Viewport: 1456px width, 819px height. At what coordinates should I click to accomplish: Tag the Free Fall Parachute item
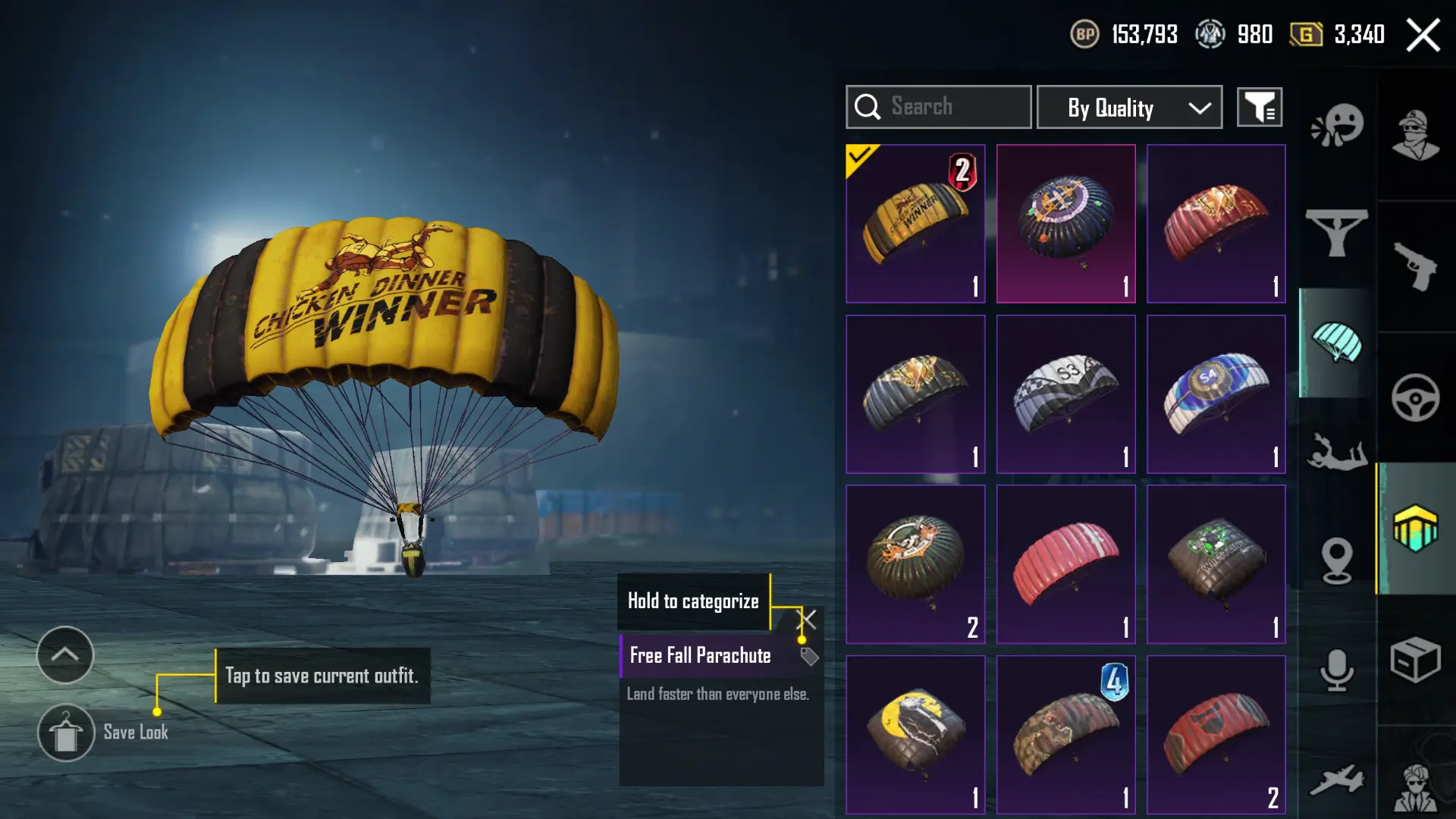[809, 657]
